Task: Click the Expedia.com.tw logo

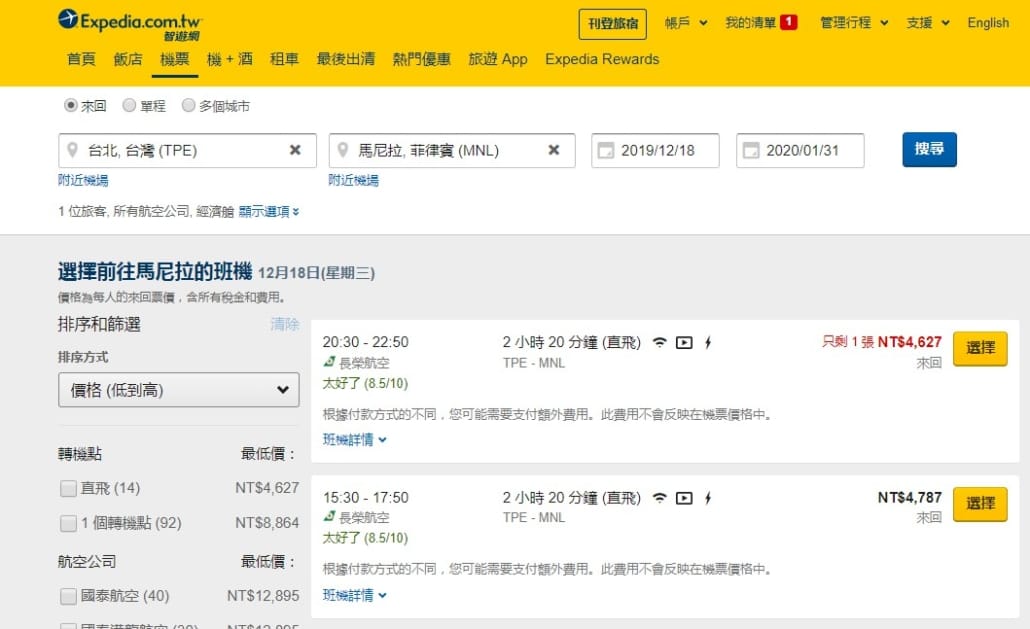Action: click(129, 25)
